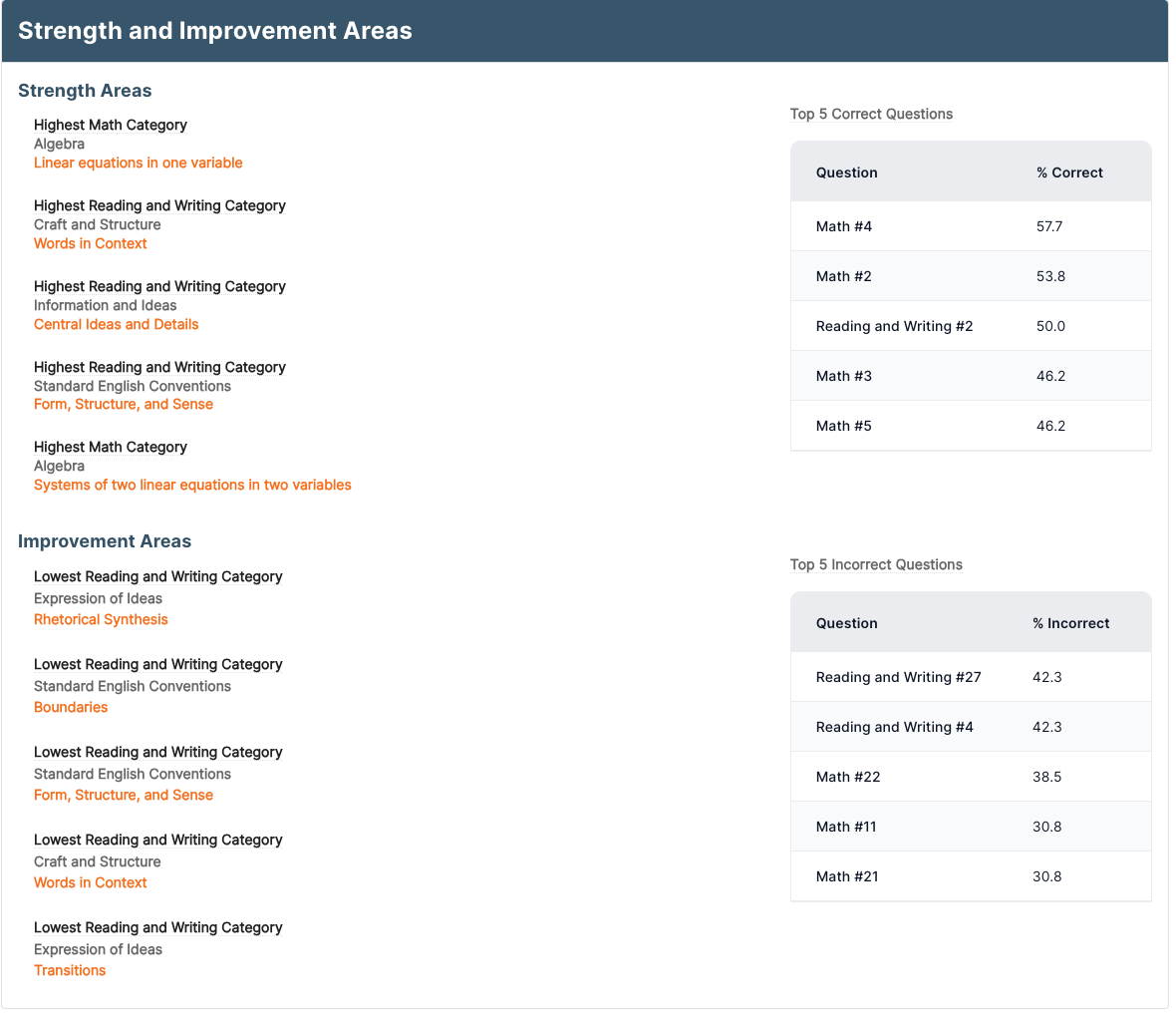1176x1020 pixels.
Task: Click the Top 5 Incorrect Questions heading
Action: (876, 564)
